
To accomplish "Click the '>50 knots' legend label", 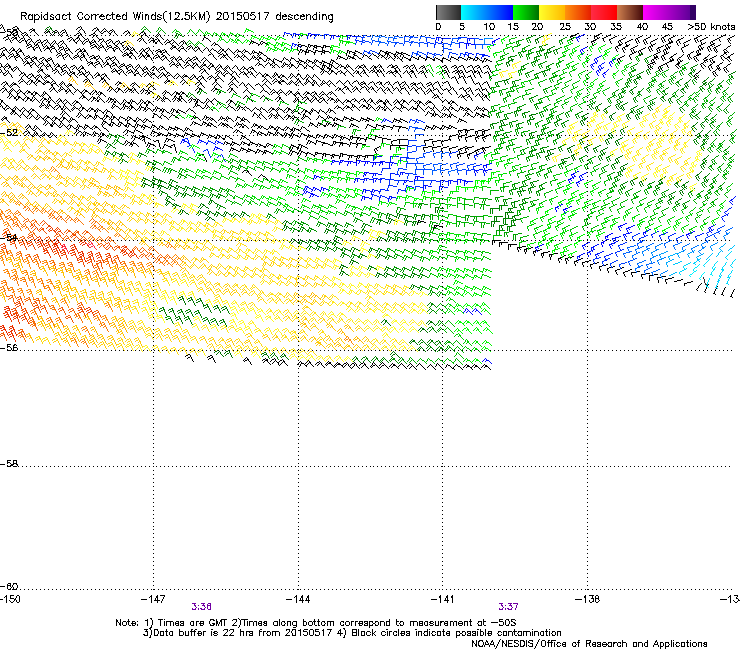I will click(x=711, y=27).
